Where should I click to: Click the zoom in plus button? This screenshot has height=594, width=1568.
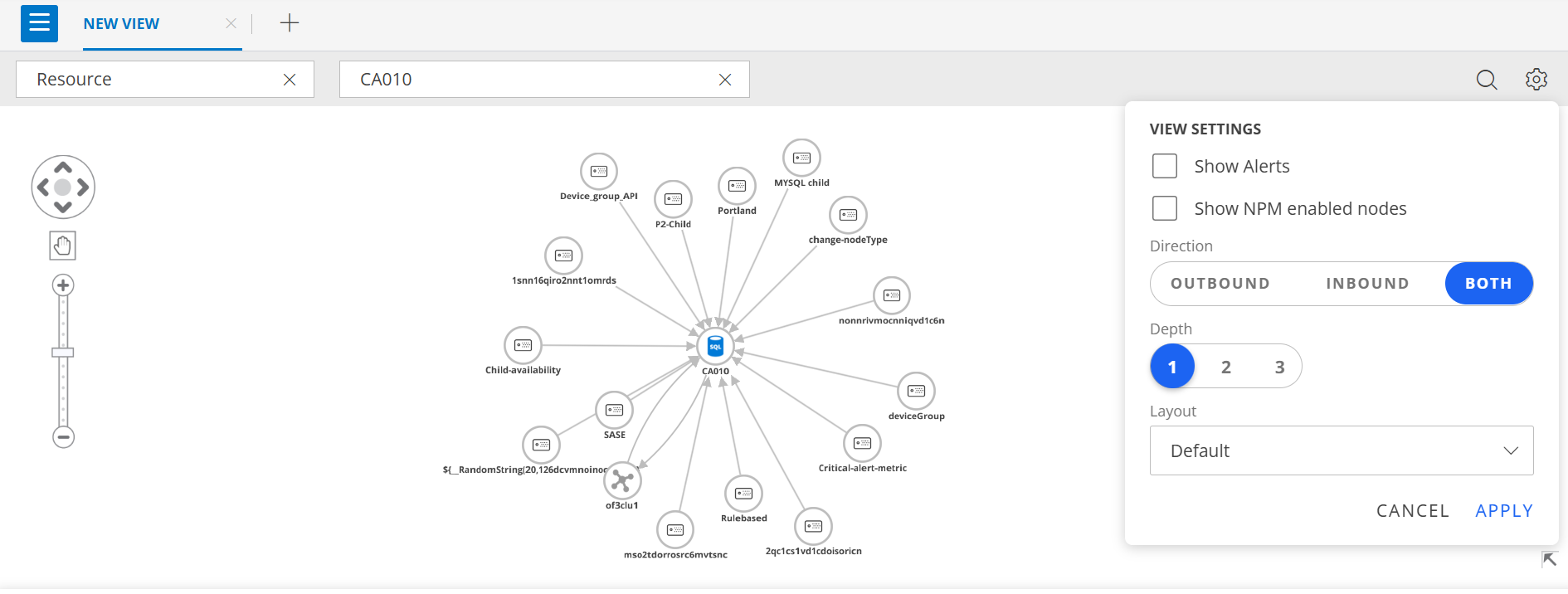click(x=63, y=285)
